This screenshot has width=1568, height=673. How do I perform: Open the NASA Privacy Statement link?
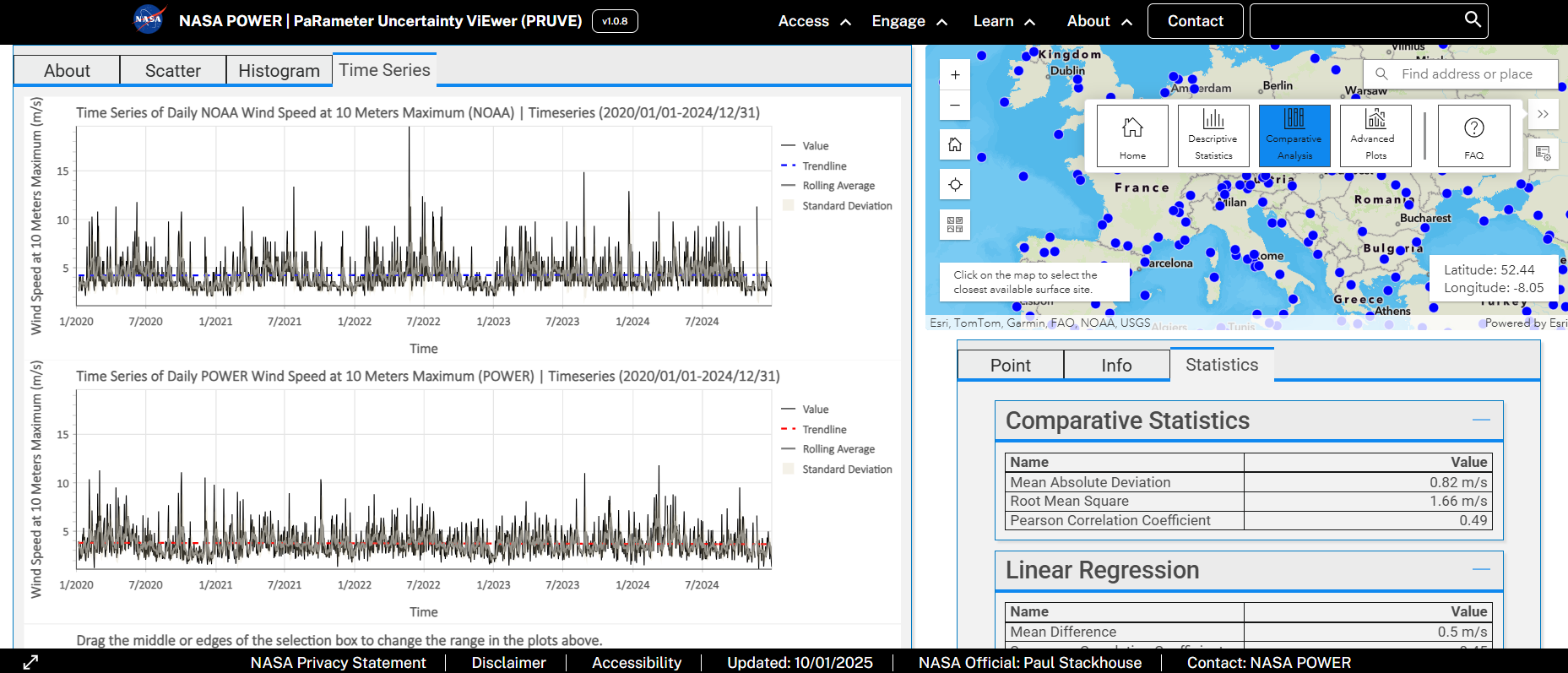coord(338,663)
